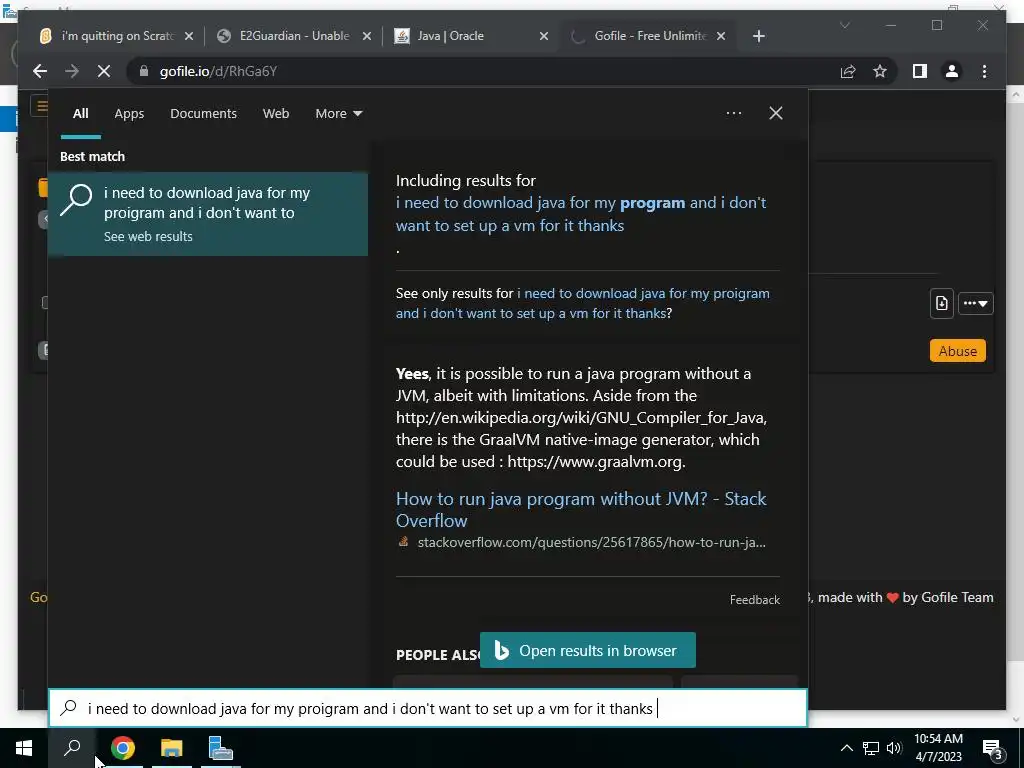Open Stack Overflow "How to run java program" link

tap(581, 509)
